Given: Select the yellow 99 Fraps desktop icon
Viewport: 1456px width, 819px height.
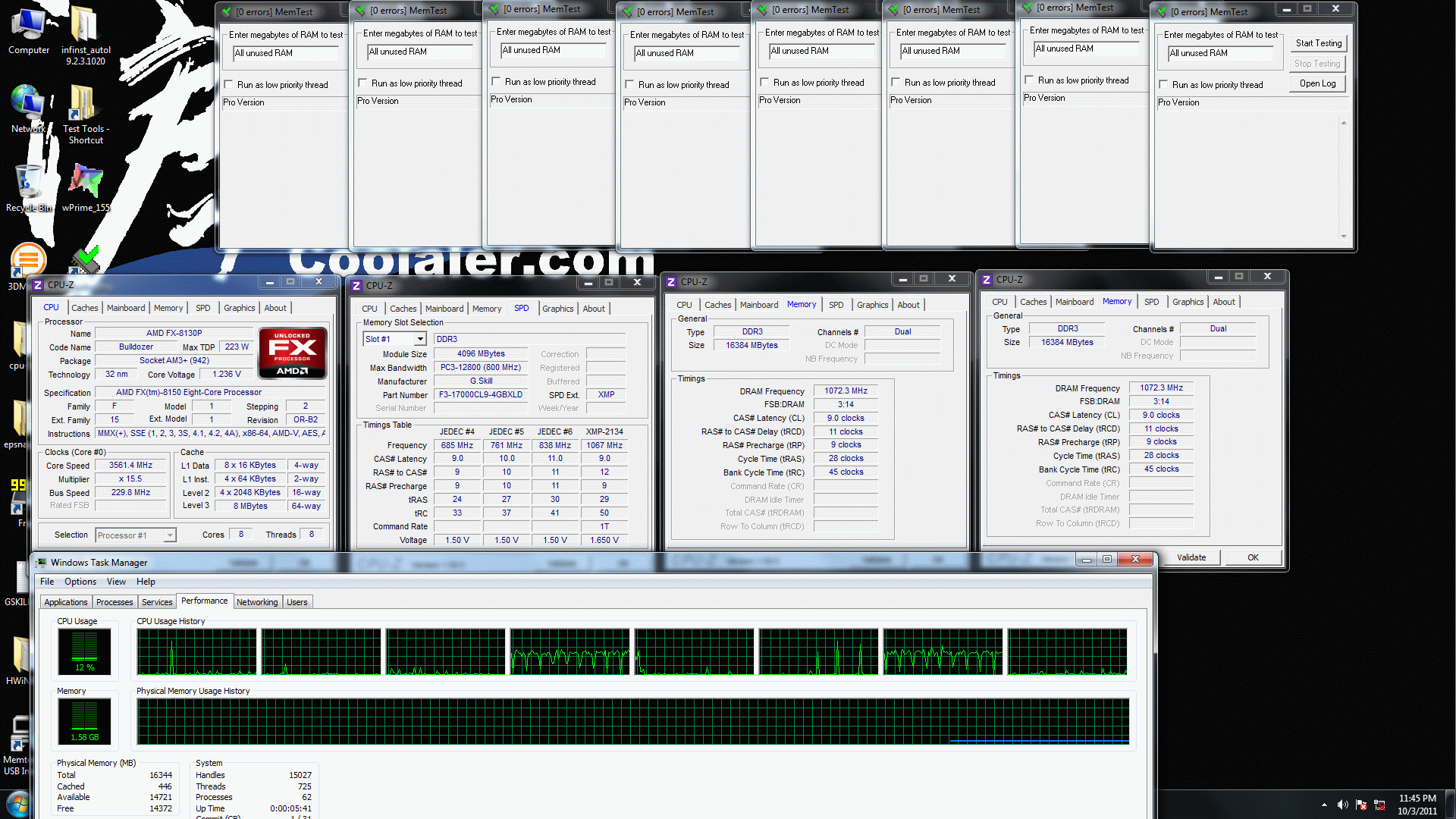Looking at the screenshot, I should tap(18, 497).
